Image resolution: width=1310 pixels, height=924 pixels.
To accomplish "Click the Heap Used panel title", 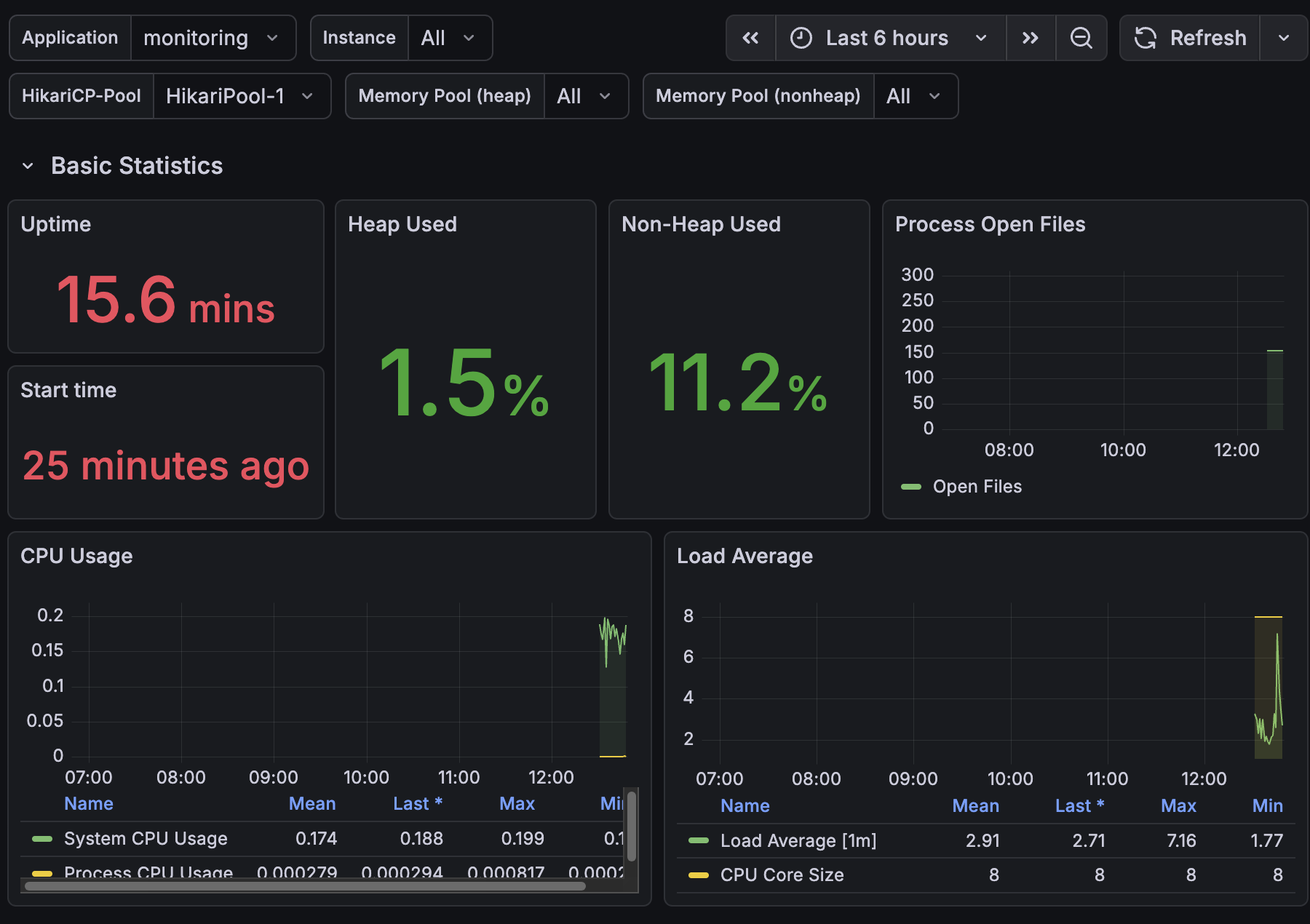I will pos(402,224).
